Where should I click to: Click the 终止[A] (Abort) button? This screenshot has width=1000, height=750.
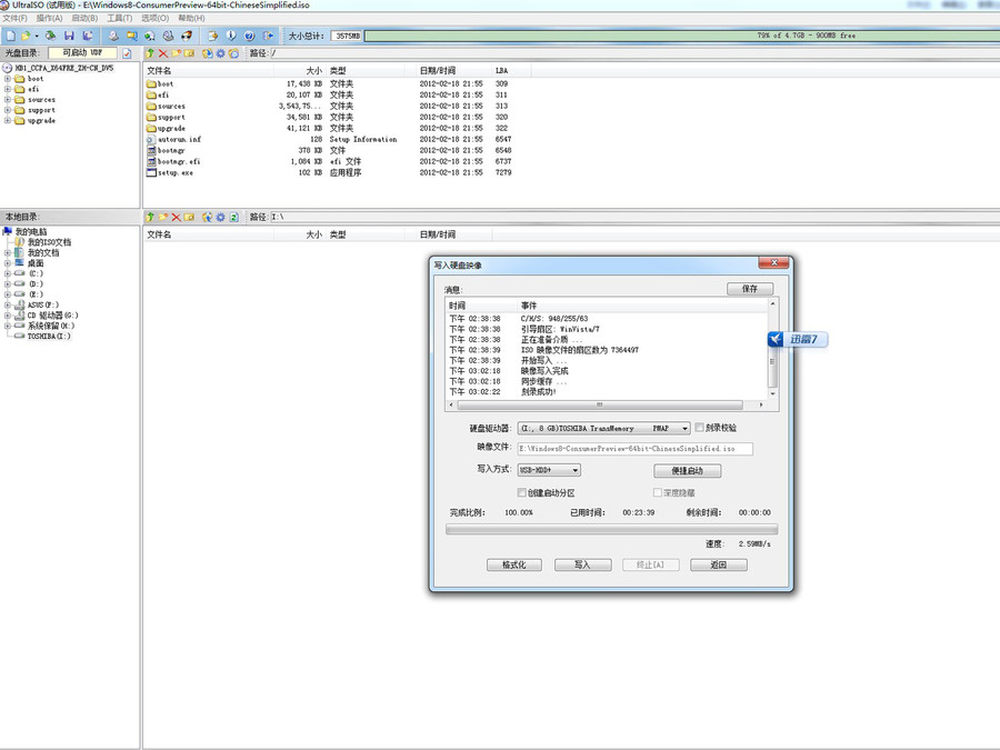pos(651,564)
